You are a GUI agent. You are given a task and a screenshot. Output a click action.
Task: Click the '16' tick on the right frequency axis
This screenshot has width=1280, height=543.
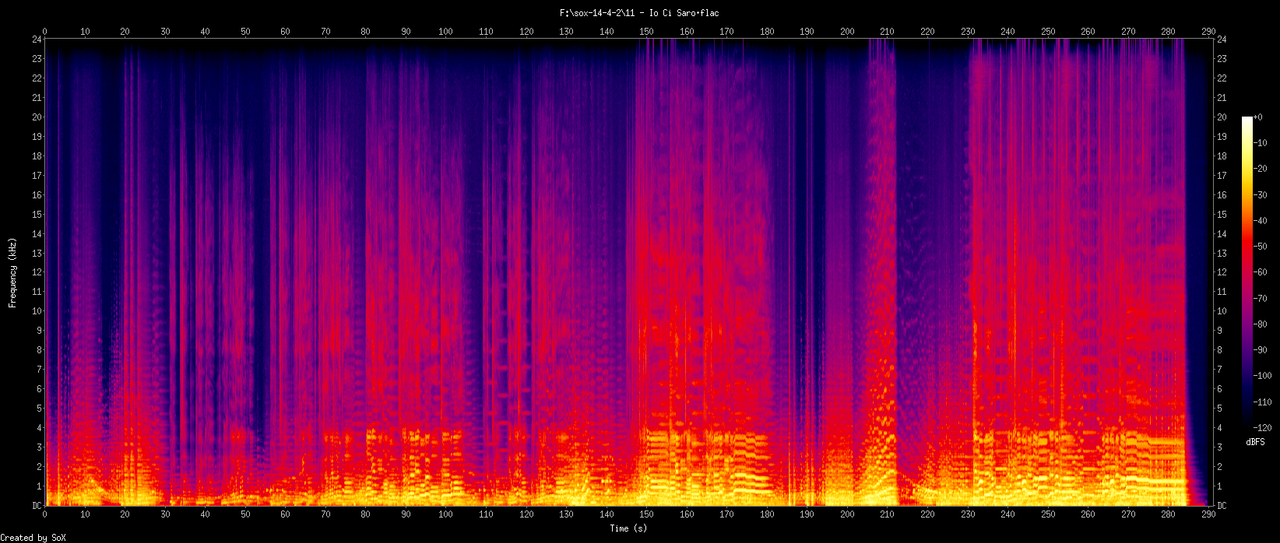coord(1220,194)
